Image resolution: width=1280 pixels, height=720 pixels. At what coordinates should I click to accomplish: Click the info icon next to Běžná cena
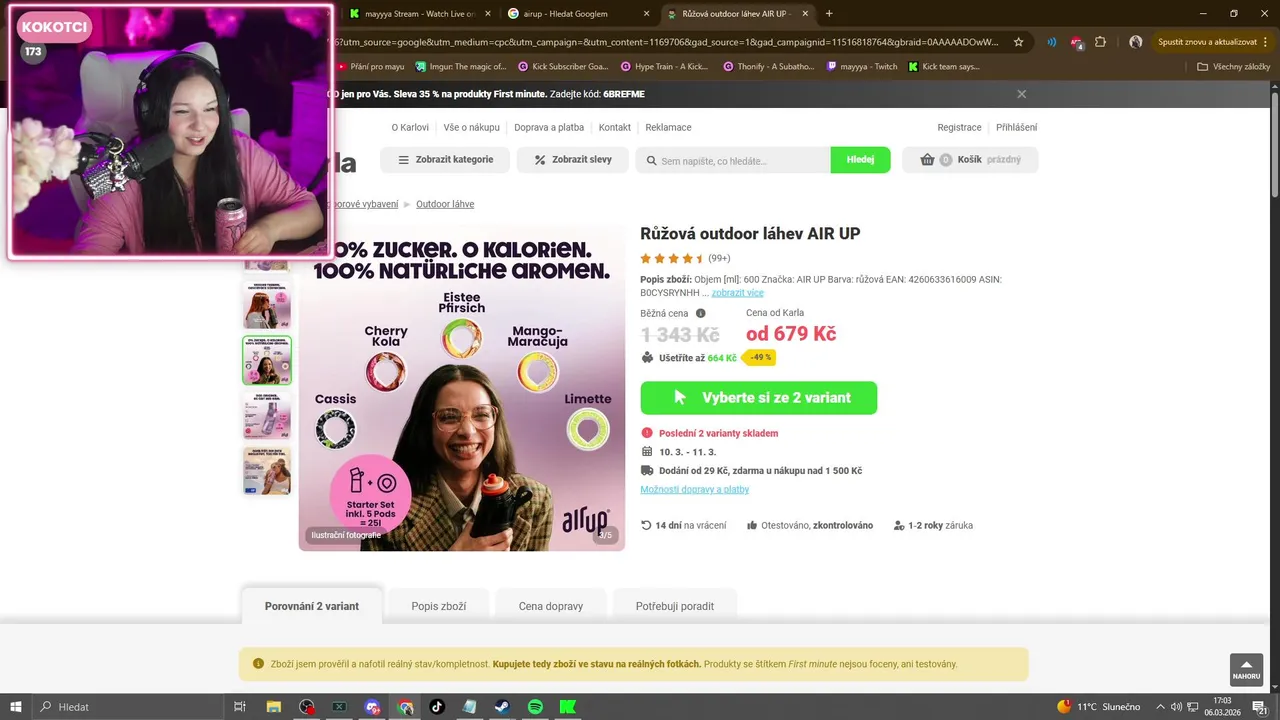(x=700, y=313)
